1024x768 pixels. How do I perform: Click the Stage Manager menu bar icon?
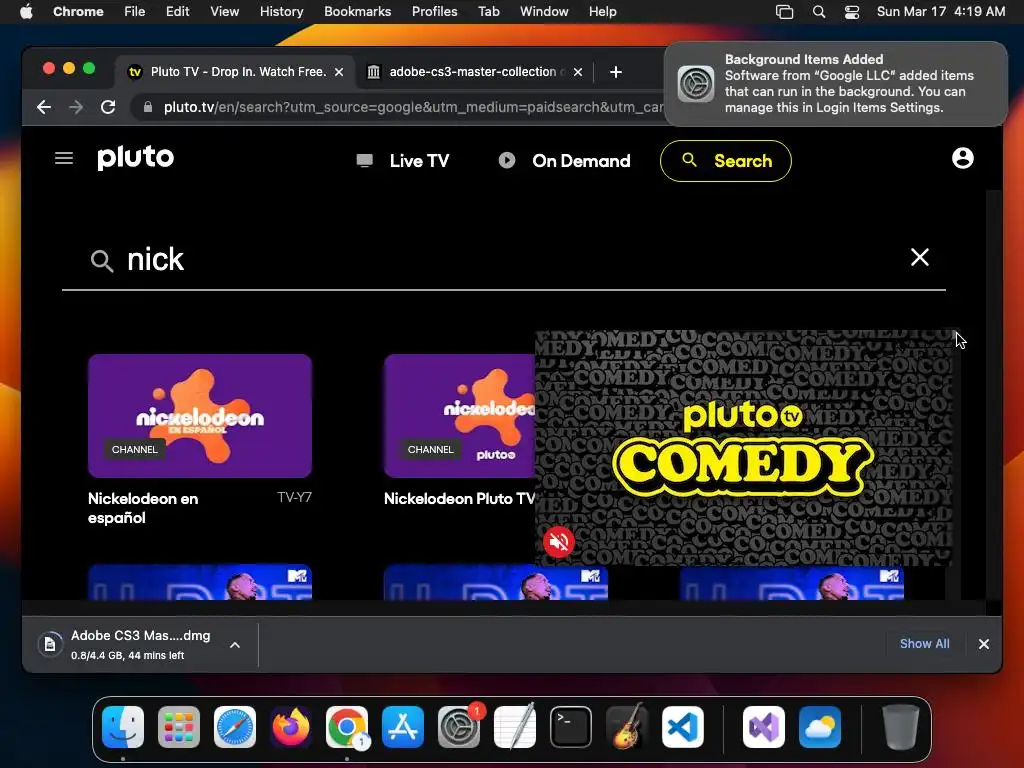tap(784, 12)
